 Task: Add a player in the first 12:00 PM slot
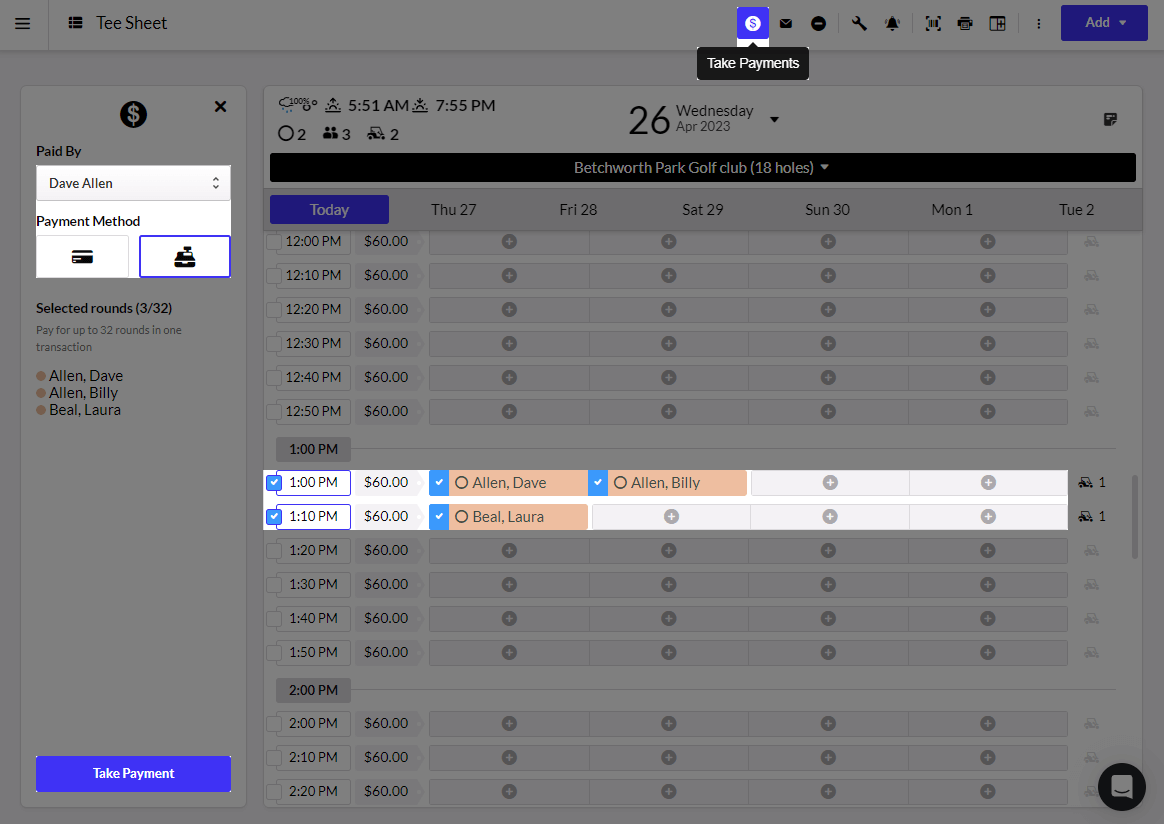coord(509,241)
